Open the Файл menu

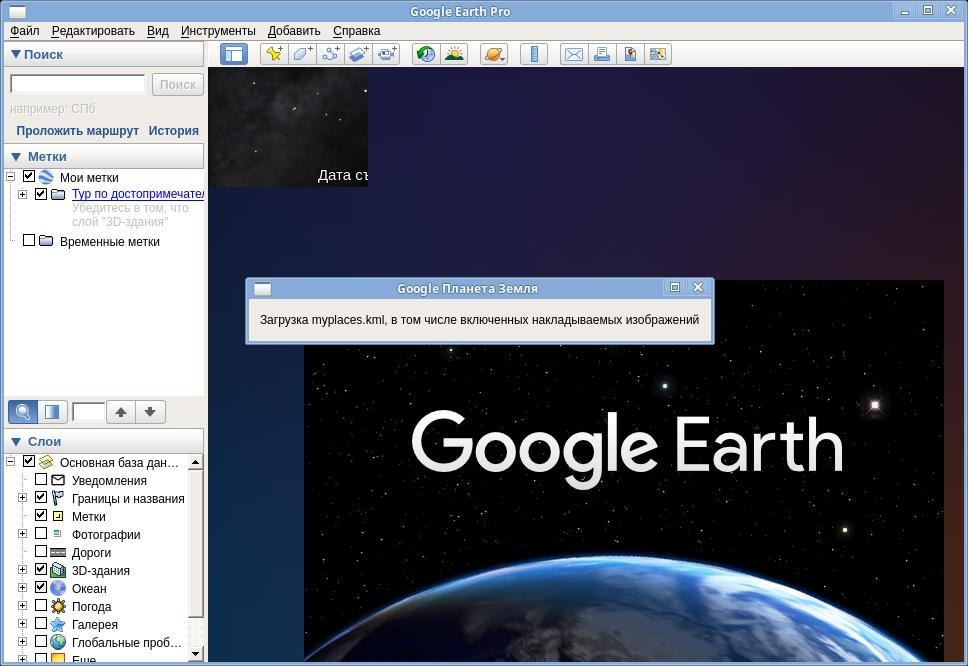point(25,31)
